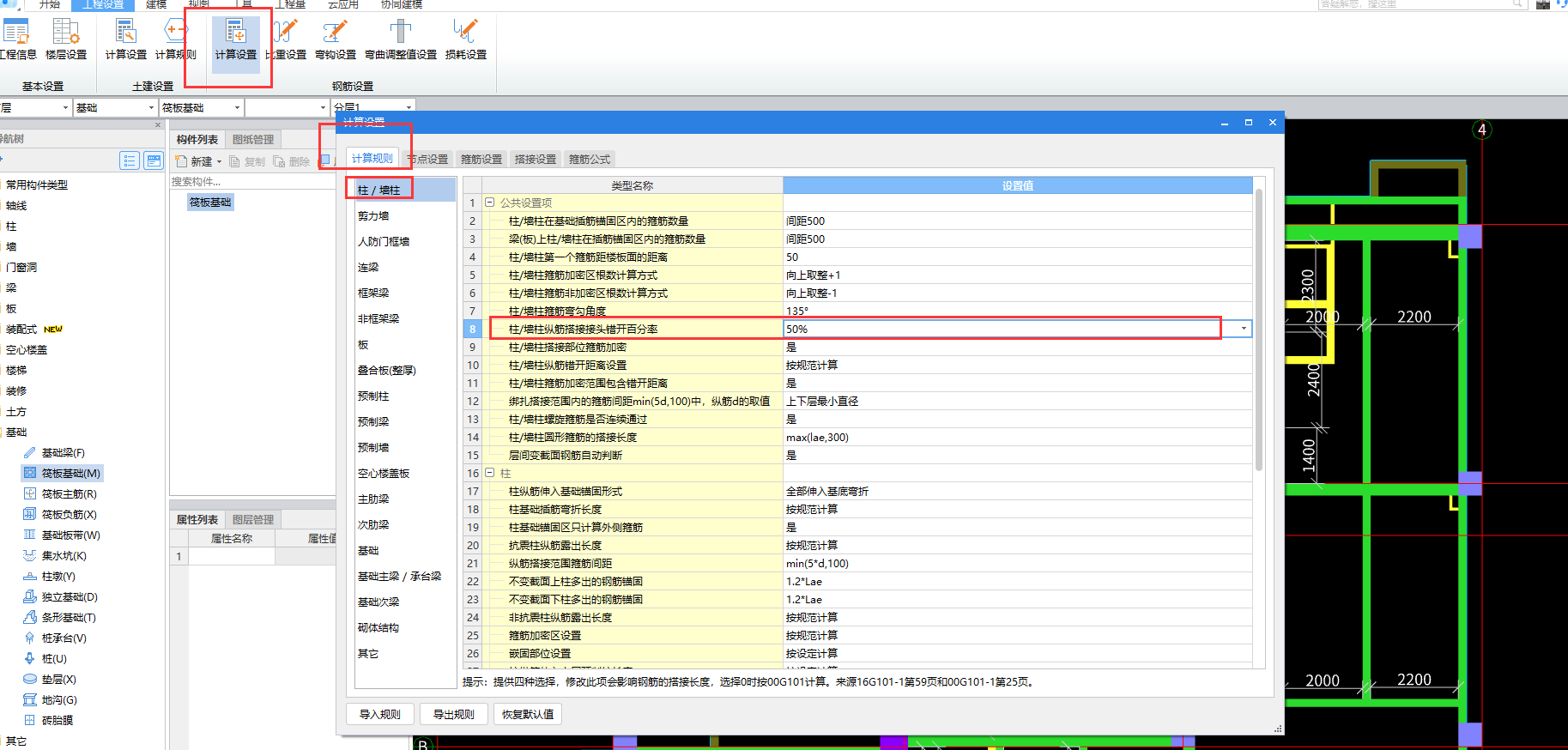The image size is (1568, 750).
Task: Switch navigation tree to panel view icon
Action: pos(154,160)
